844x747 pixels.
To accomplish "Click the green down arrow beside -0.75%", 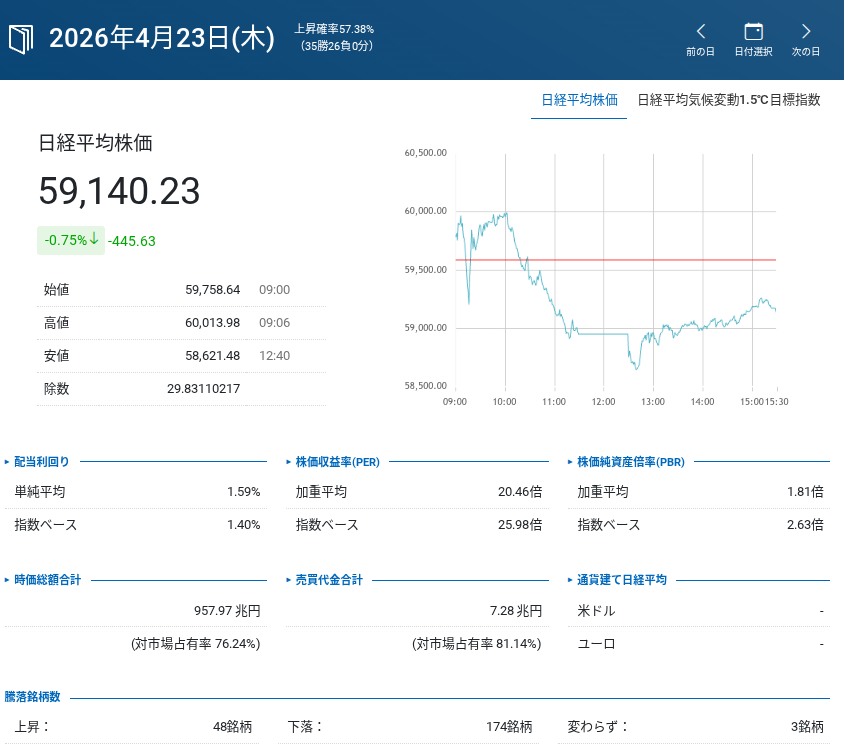I will (94, 239).
